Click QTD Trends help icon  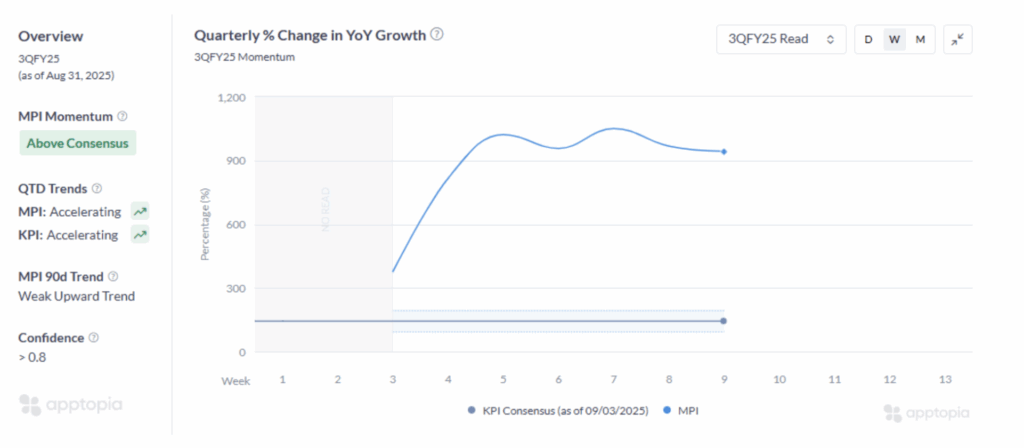[x=98, y=189]
